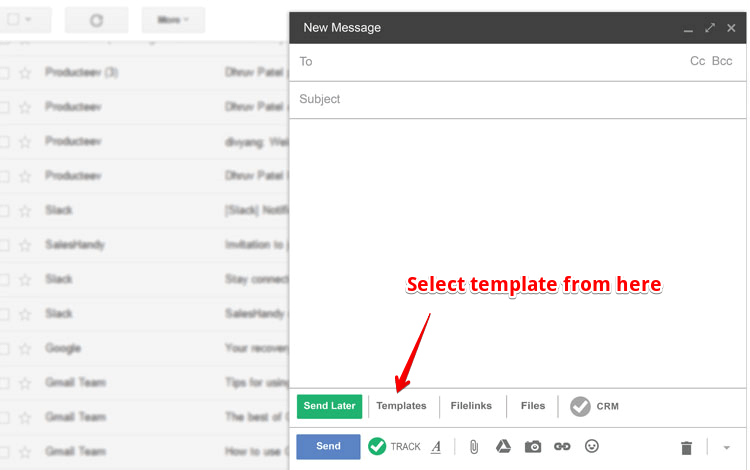The width and height of the screenshot is (750, 470).
Task: Attach files with the paperclip icon
Action: pyautogui.click(x=474, y=447)
